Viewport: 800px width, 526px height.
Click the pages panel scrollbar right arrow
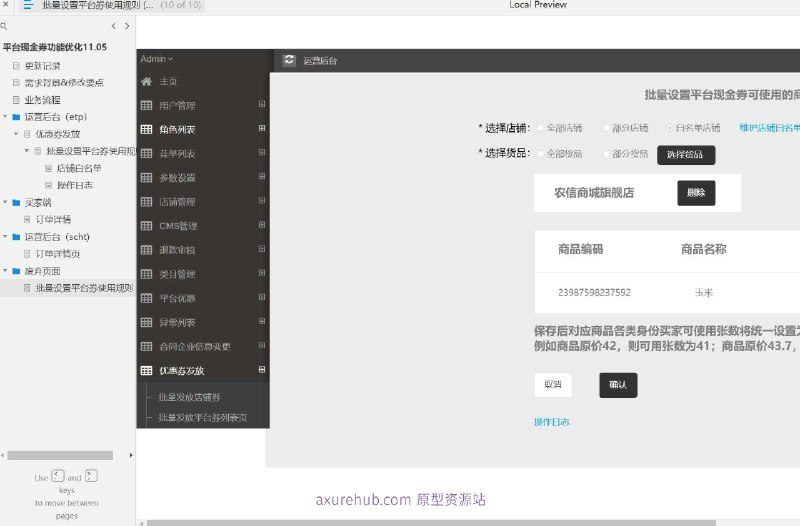pyautogui.click(x=131, y=455)
